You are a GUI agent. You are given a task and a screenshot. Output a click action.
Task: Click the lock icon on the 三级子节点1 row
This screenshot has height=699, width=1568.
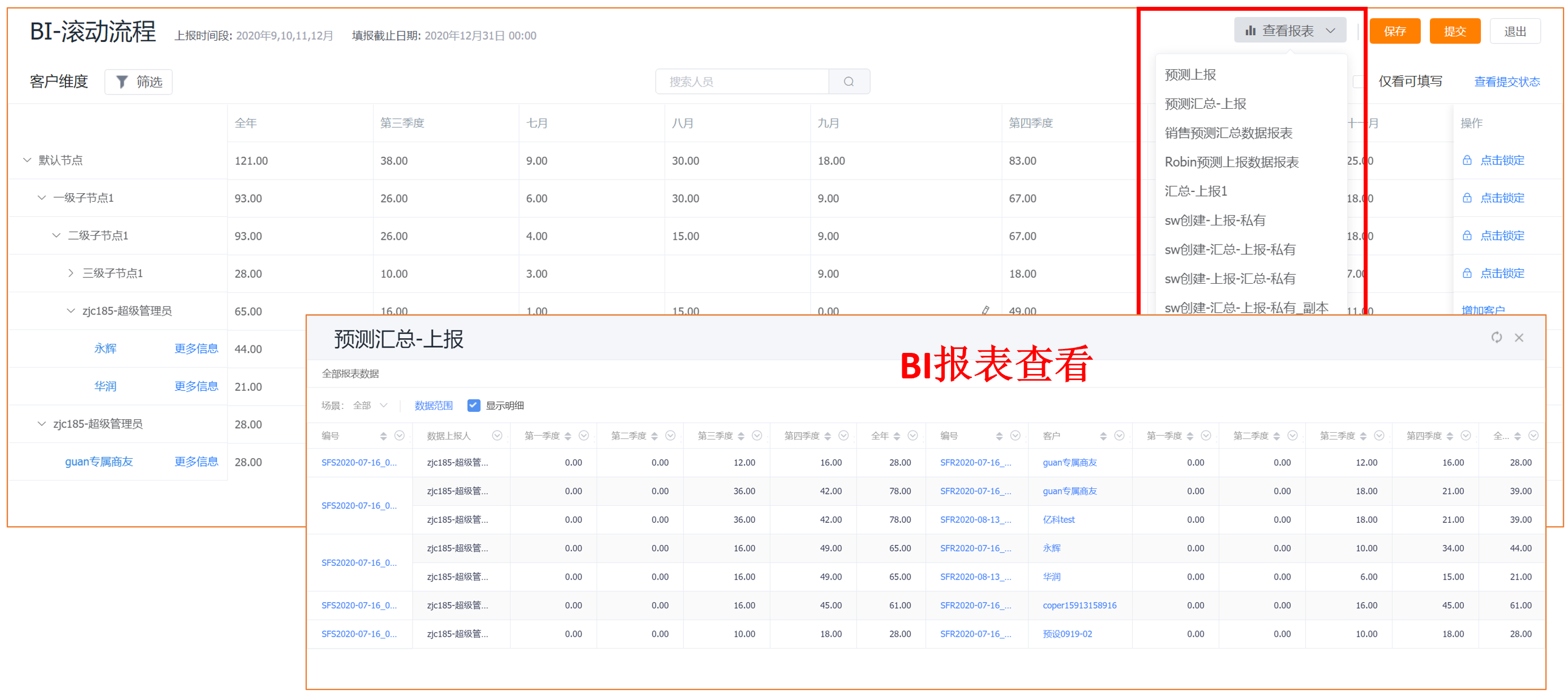[1467, 274]
